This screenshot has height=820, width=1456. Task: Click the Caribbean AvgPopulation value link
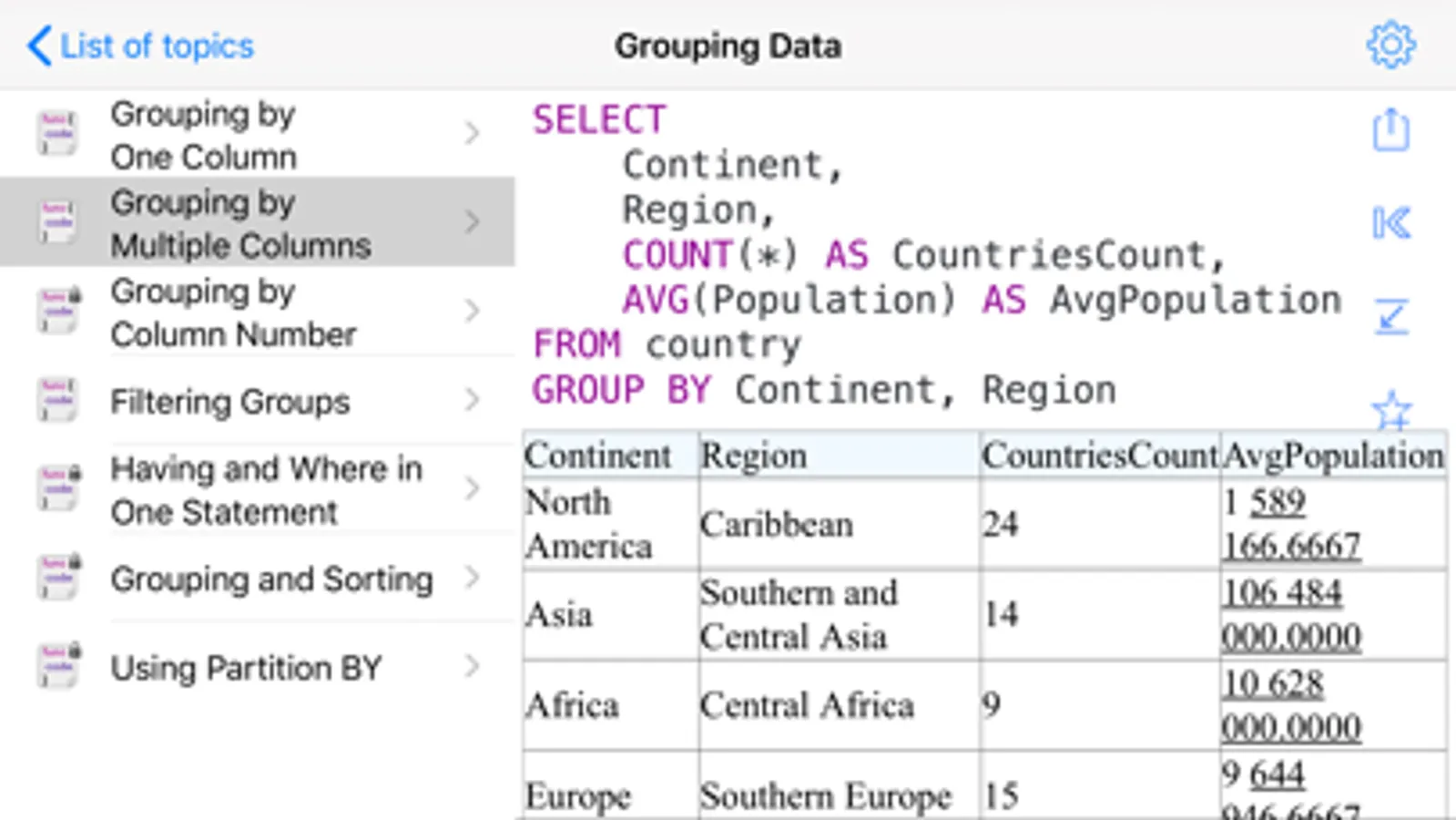(x=1290, y=524)
